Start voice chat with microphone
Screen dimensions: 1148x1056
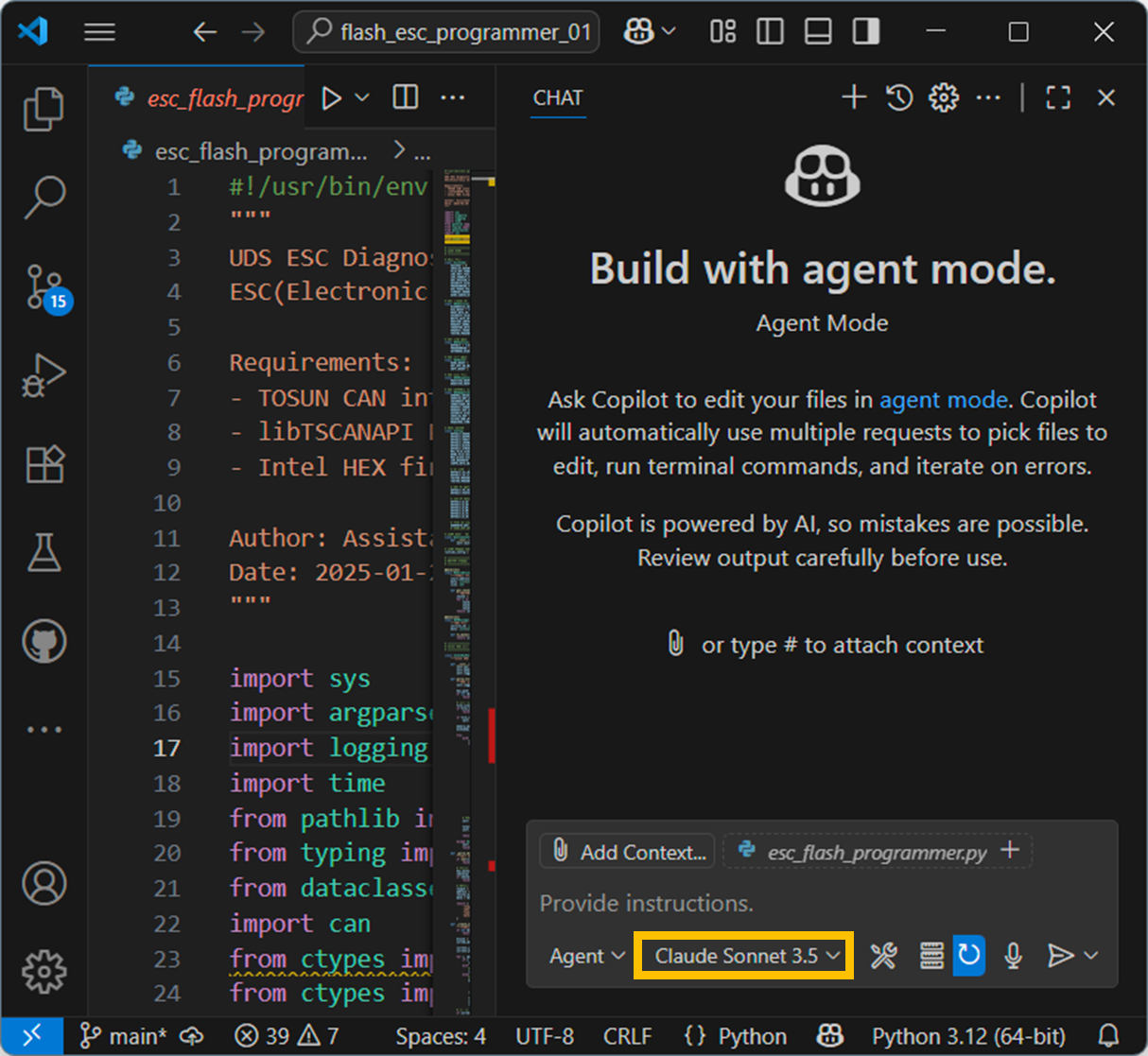tap(1014, 956)
